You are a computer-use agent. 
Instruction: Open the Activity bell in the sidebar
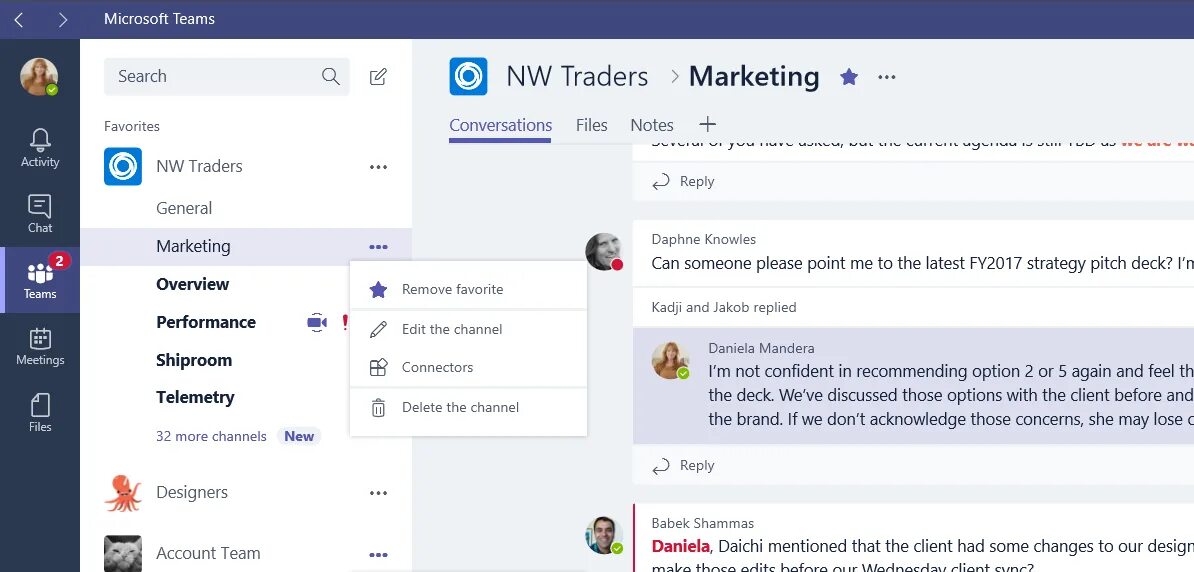tap(40, 148)
